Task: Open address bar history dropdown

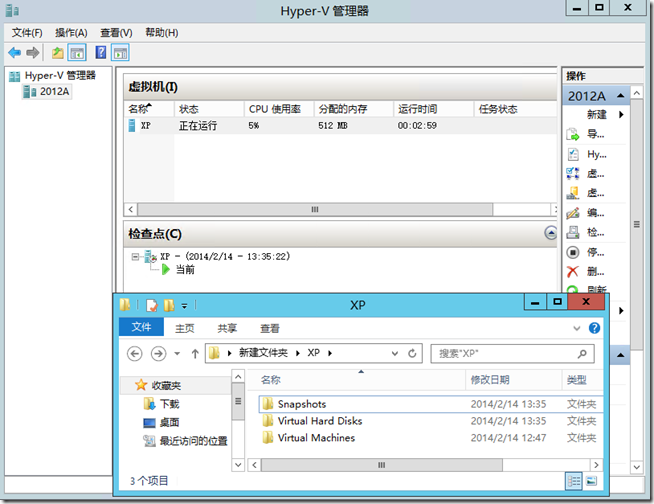Action: click(x=395, y=354)
